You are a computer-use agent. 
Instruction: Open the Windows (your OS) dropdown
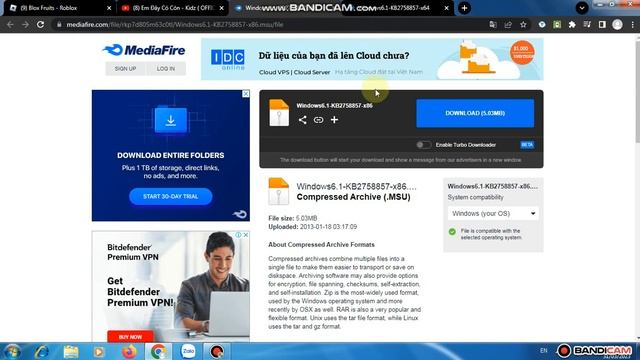(493, 213)
